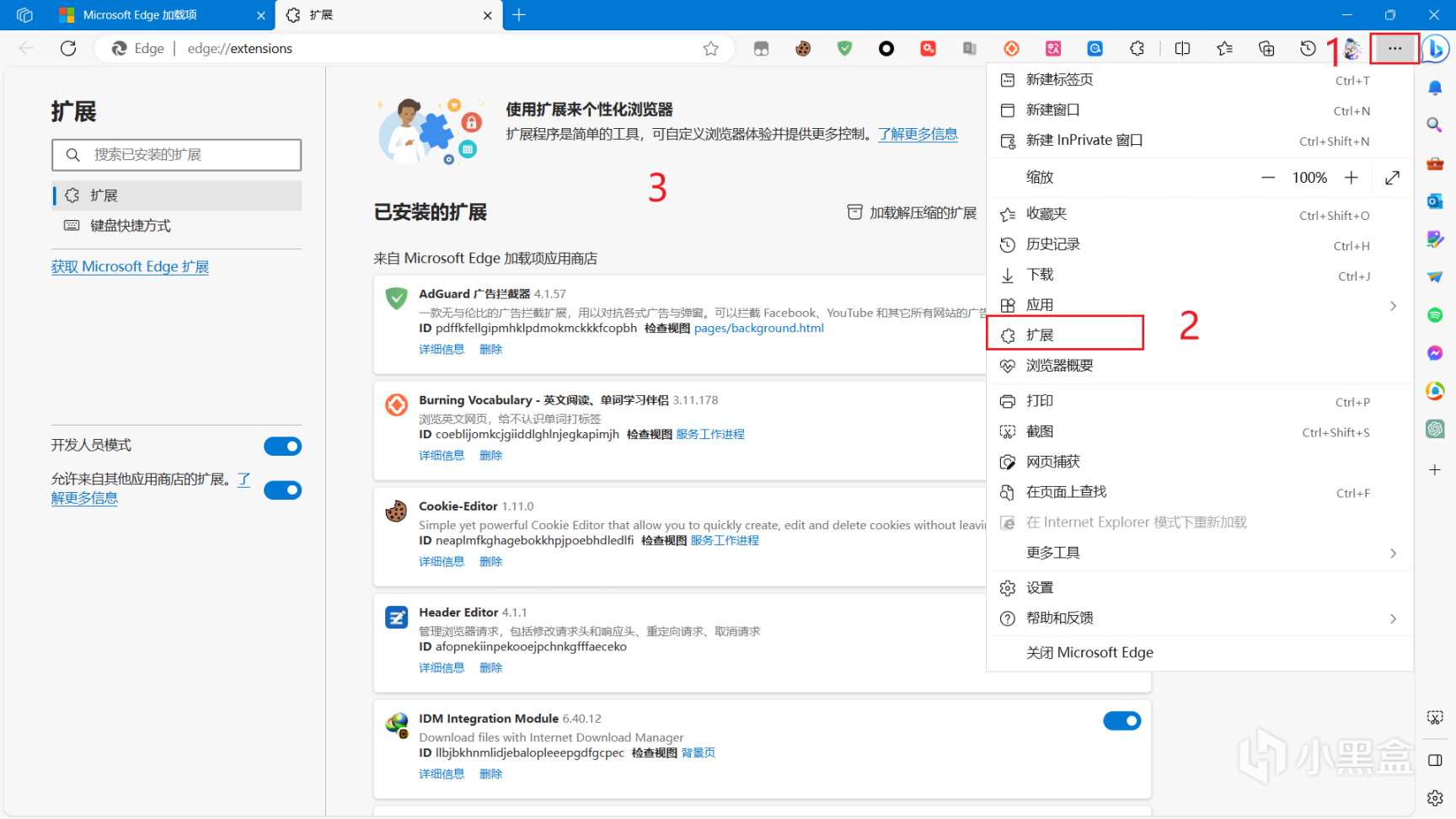Open 设置 from the menu

1199,588
